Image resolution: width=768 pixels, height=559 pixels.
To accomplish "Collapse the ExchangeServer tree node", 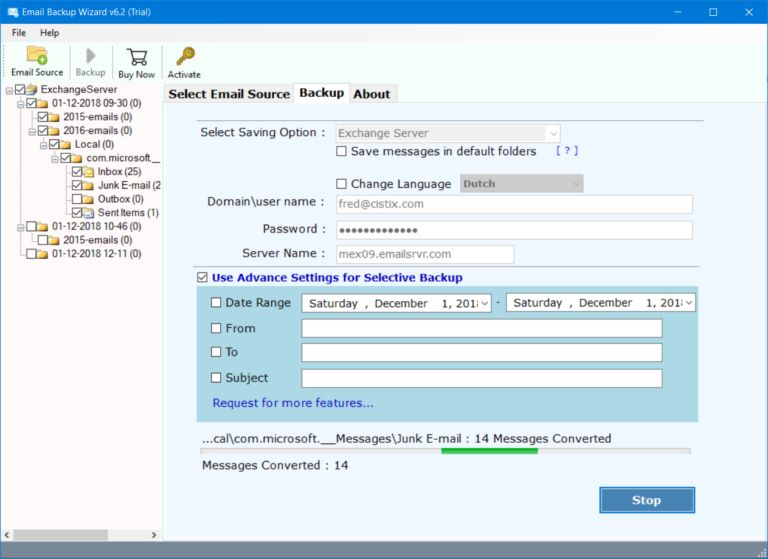I will pyautogui.click(x=9, y=90).
